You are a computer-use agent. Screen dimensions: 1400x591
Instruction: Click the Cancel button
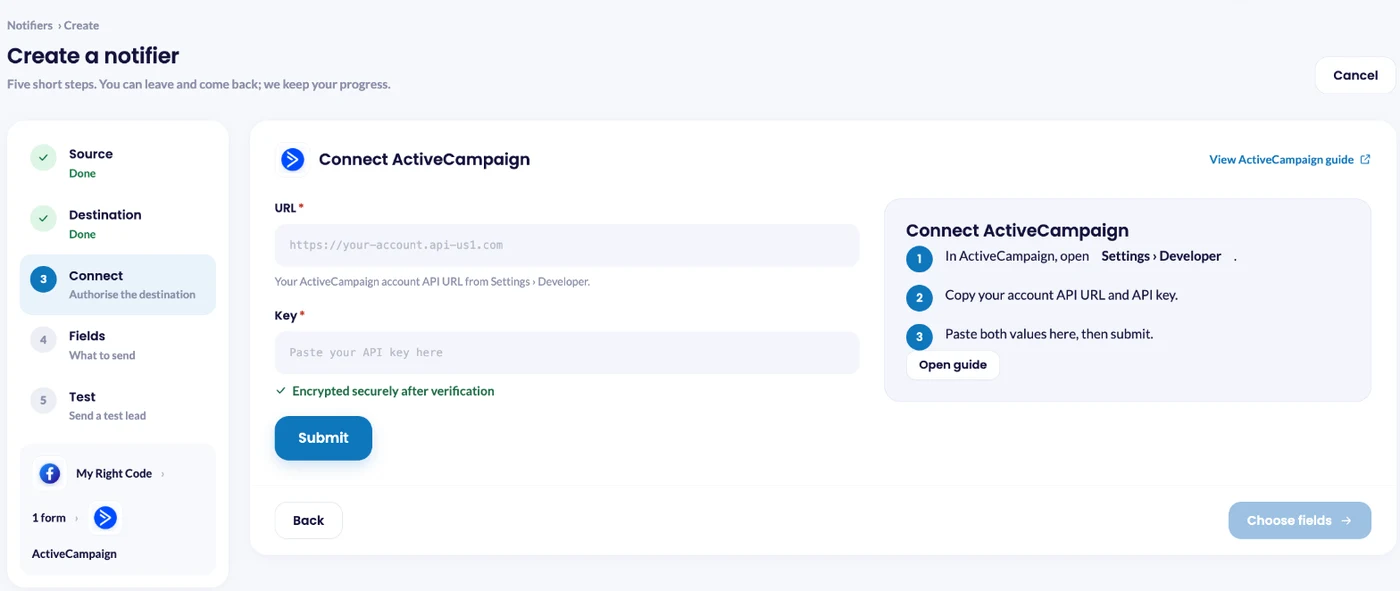(1355, 75)
